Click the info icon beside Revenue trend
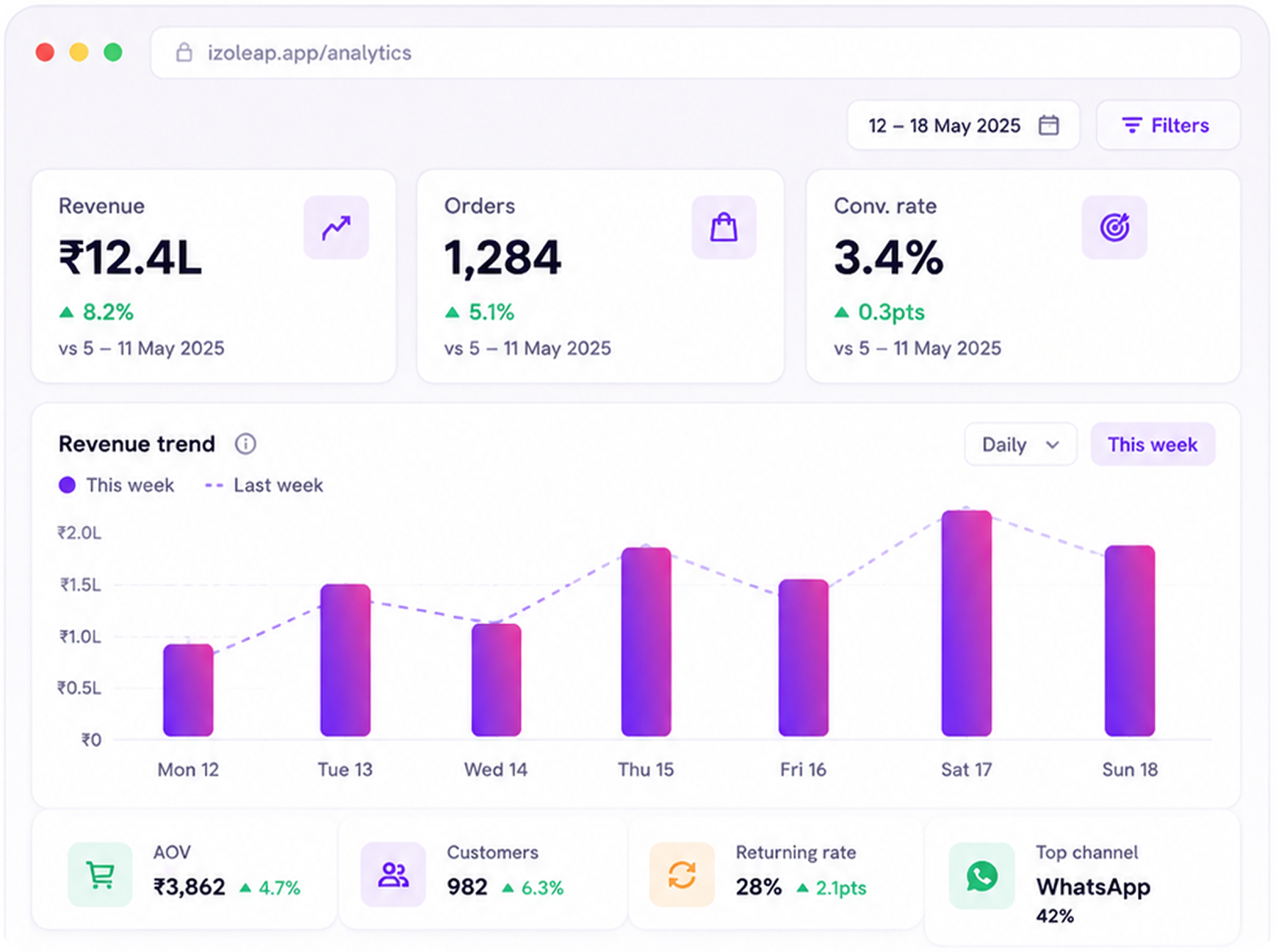This screenshot has width=1276, height=952. point(245,444)
